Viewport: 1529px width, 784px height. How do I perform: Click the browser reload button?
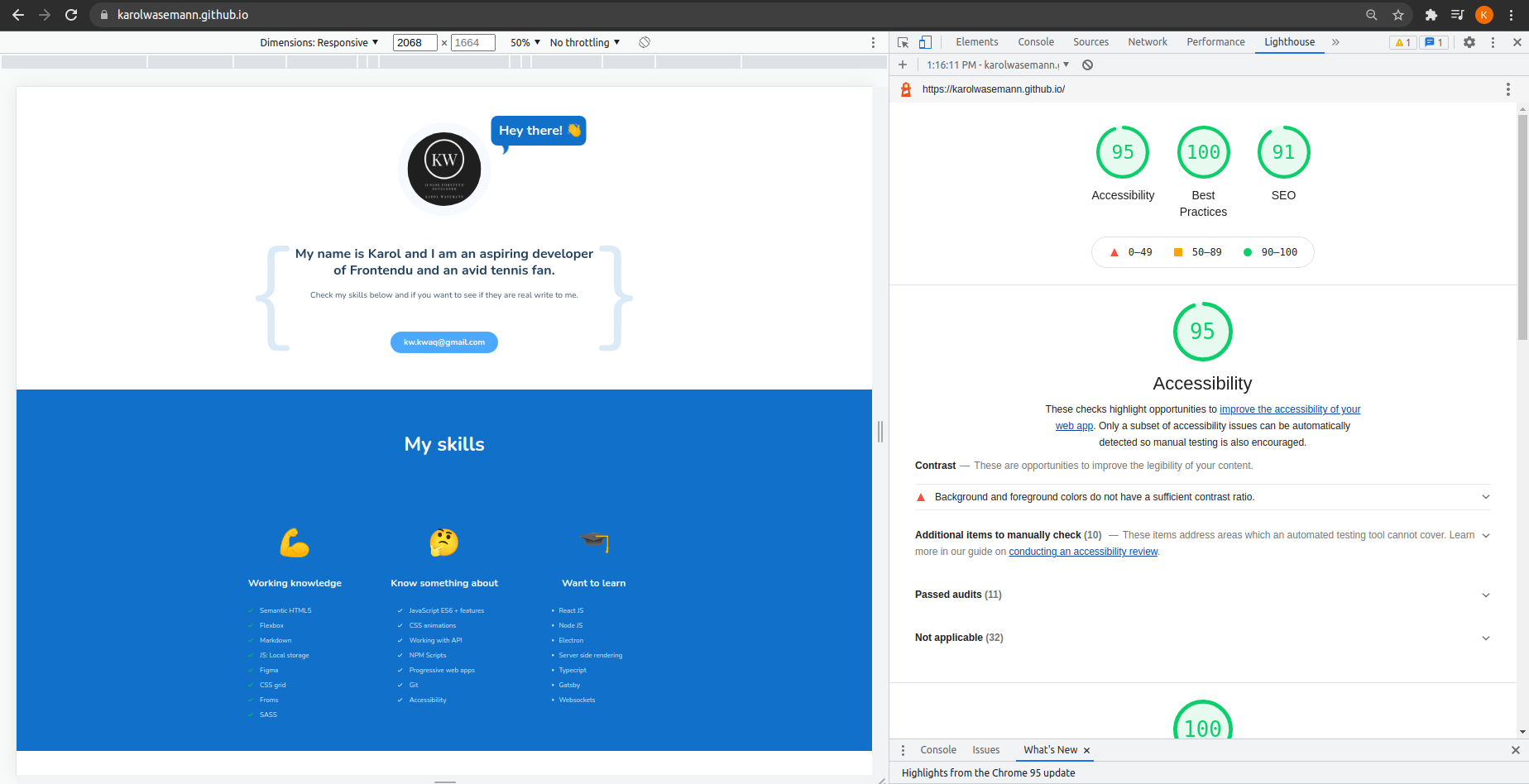71,15
